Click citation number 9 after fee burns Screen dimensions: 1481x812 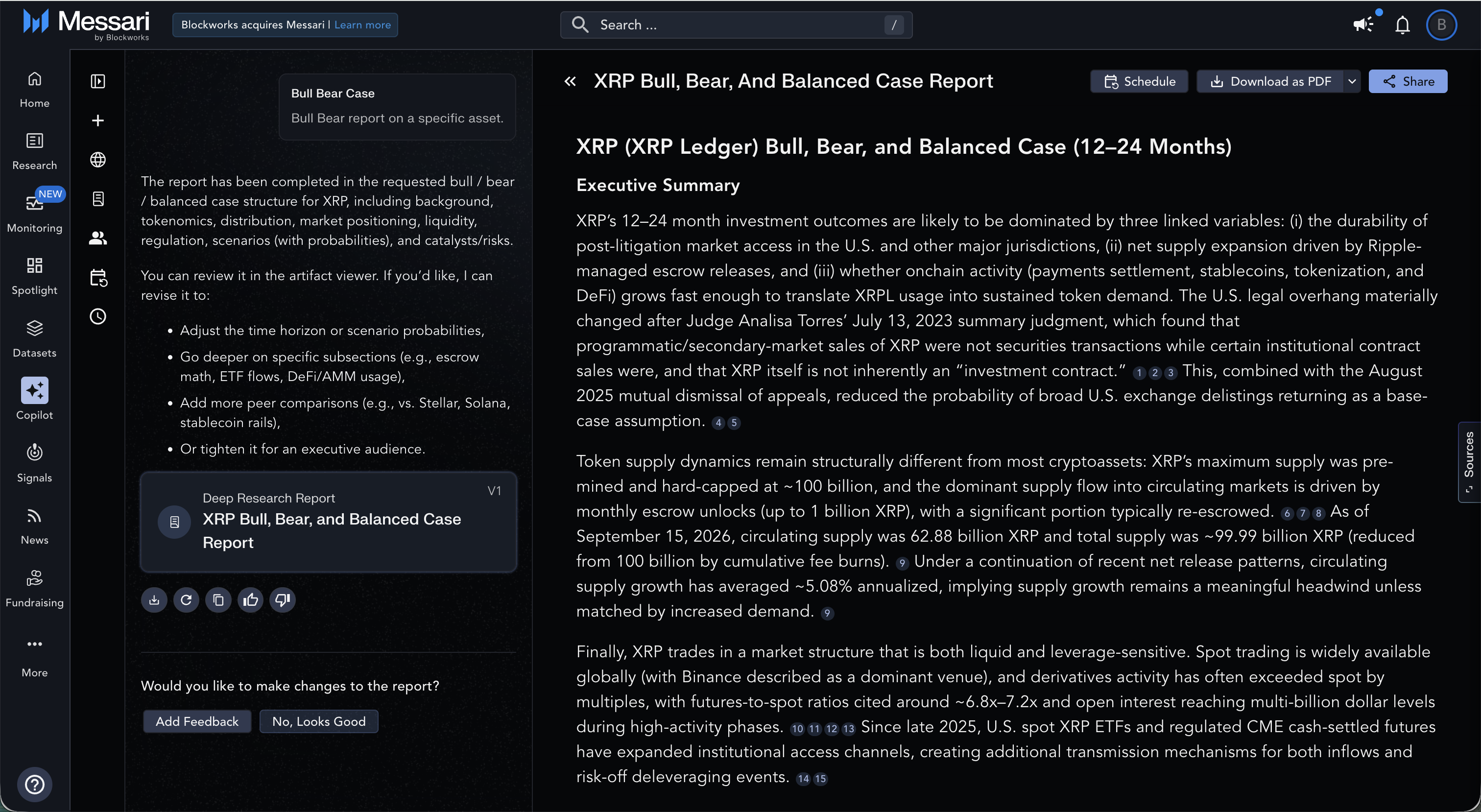pyautogui.click(x=902, y=563)
